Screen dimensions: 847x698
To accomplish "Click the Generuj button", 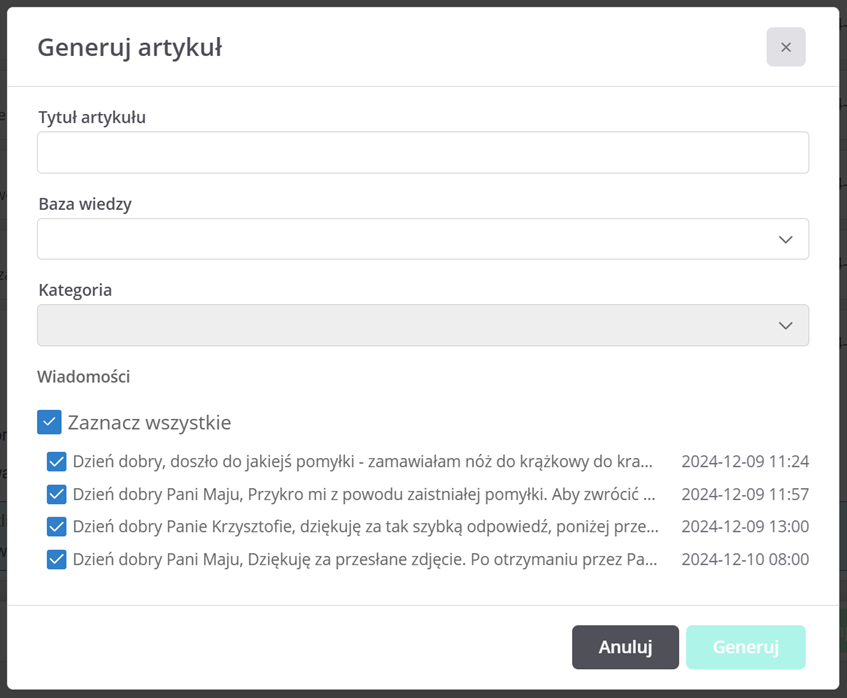I will [x=745, y=647].
